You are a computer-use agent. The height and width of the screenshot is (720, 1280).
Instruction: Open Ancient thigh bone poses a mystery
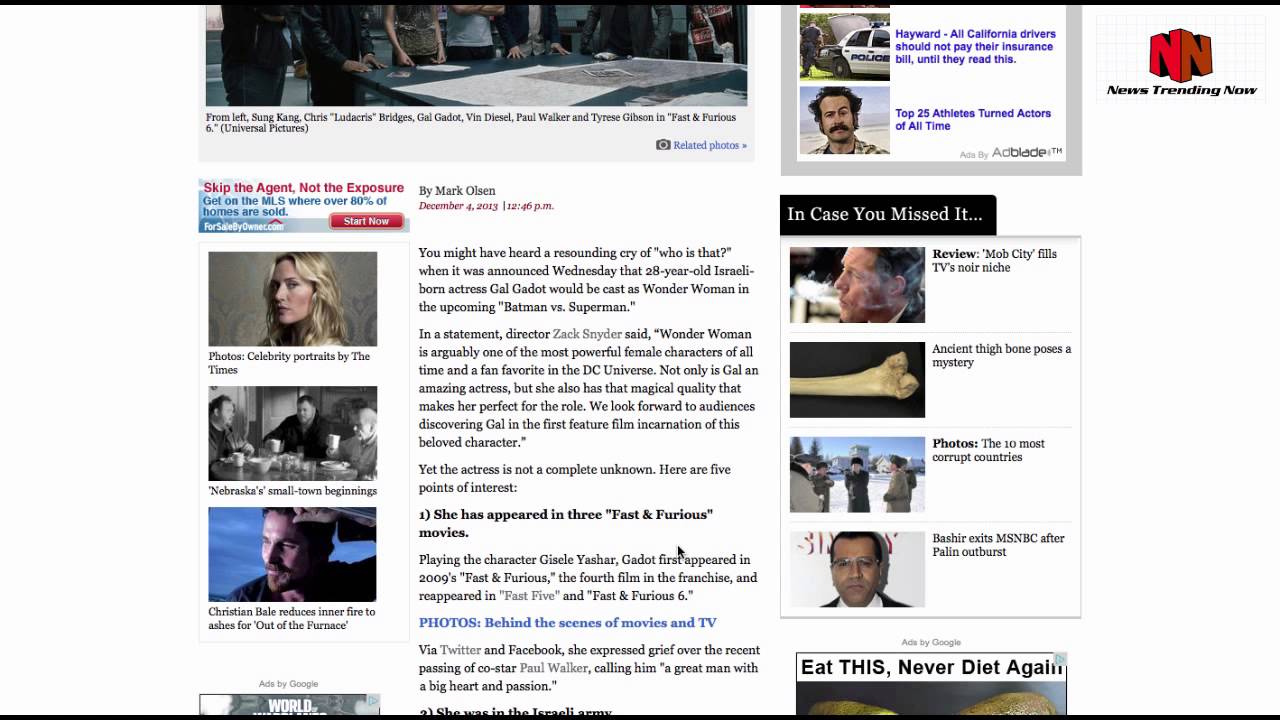click(1001, 356)
